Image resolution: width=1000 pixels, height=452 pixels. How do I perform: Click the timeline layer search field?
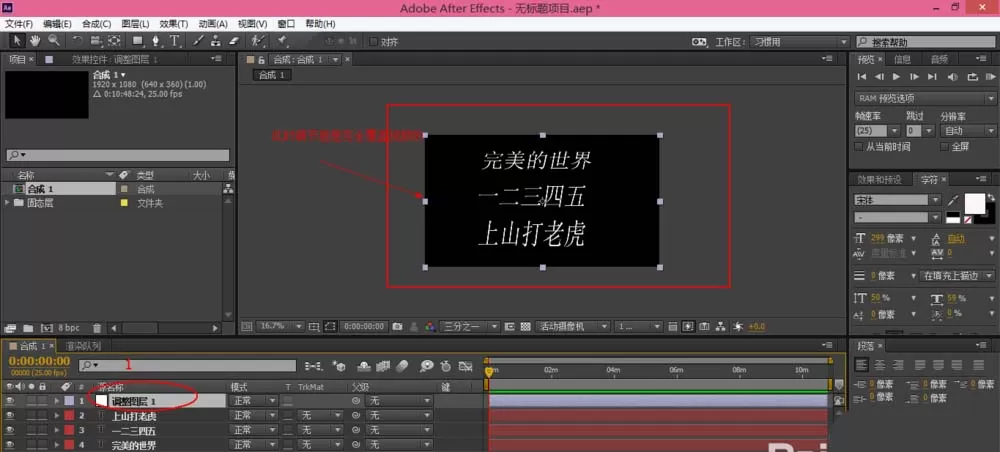(188, 366)
